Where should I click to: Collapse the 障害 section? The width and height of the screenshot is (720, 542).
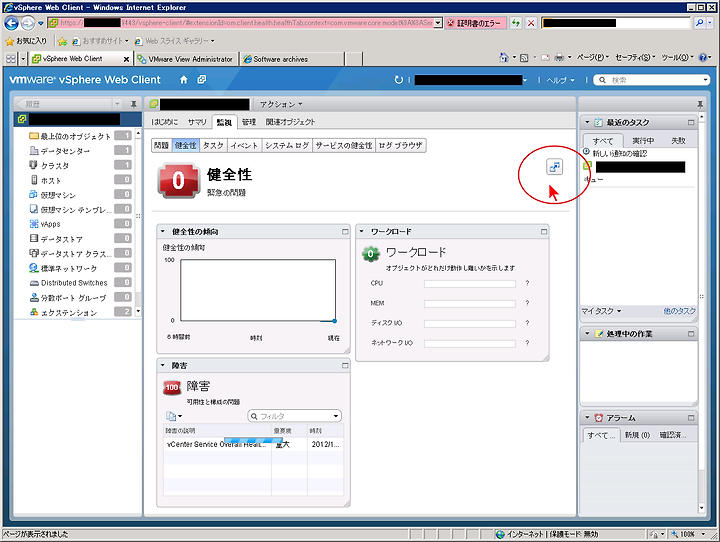(163, 366)
